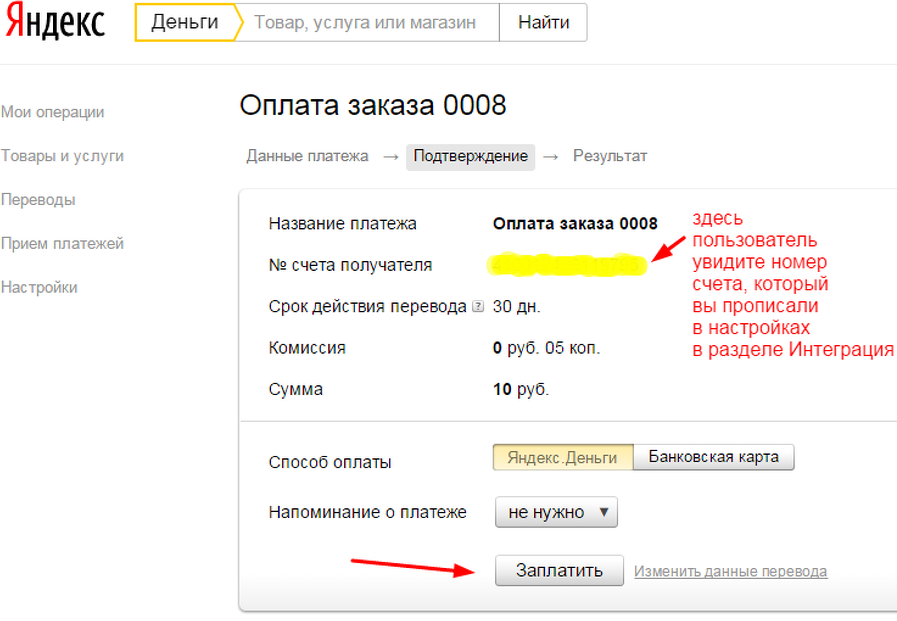
Task: Click the № счета получателя label
Action: click(350, 265)
